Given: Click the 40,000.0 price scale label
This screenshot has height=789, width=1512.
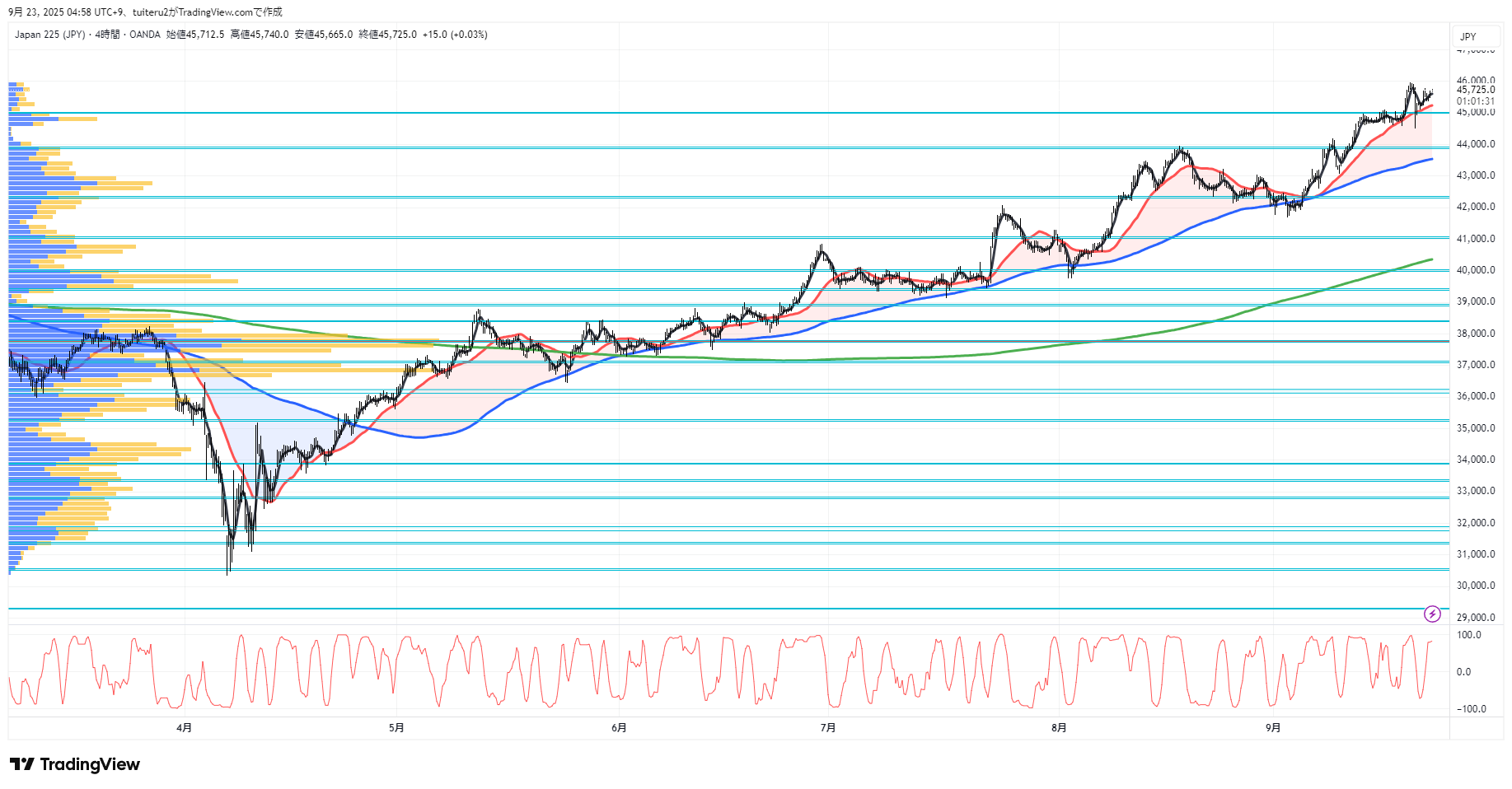Looking at the screenshot, I should tap(1476, 270).
